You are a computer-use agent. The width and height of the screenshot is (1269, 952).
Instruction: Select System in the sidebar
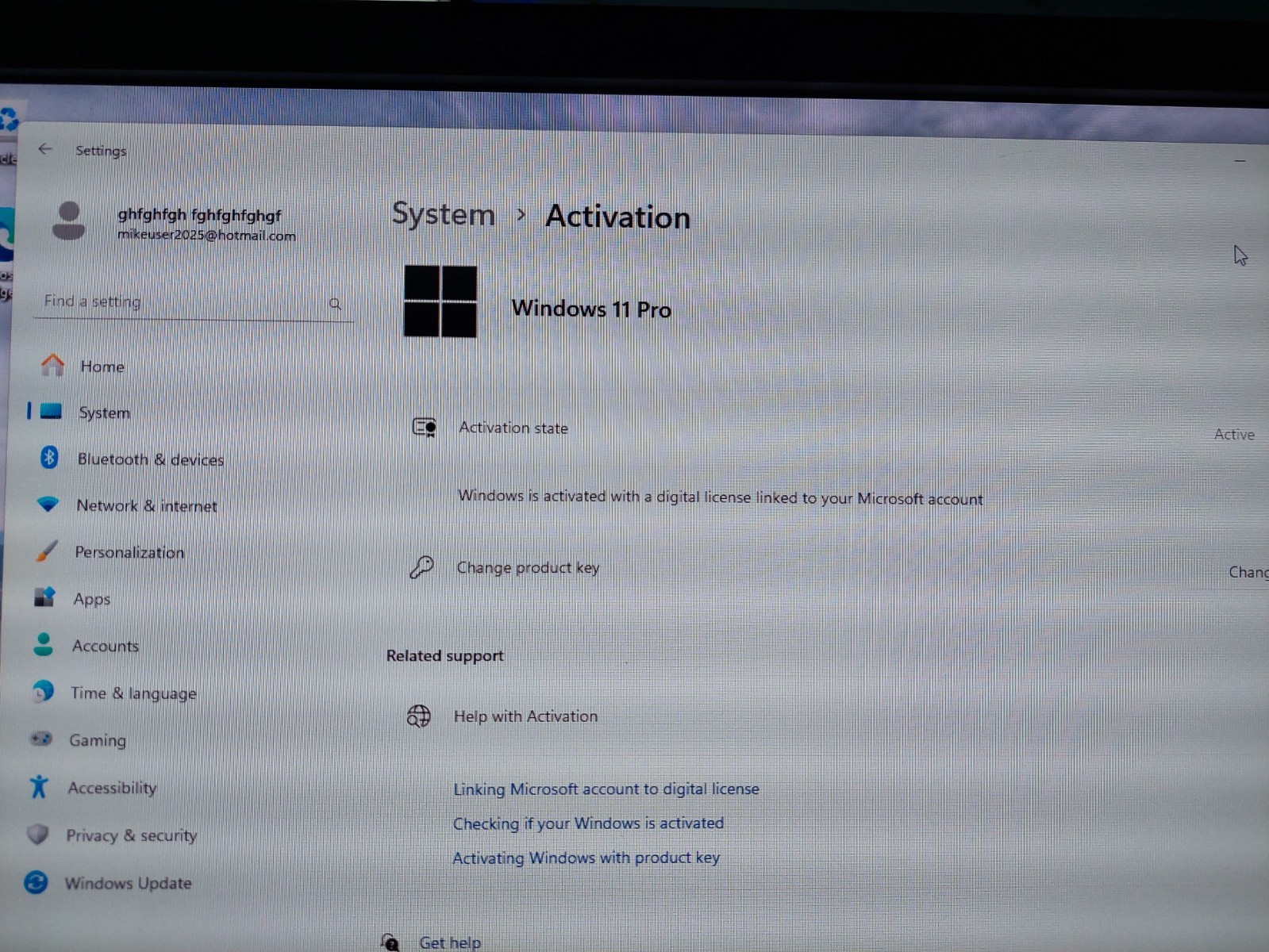(104, 413)
